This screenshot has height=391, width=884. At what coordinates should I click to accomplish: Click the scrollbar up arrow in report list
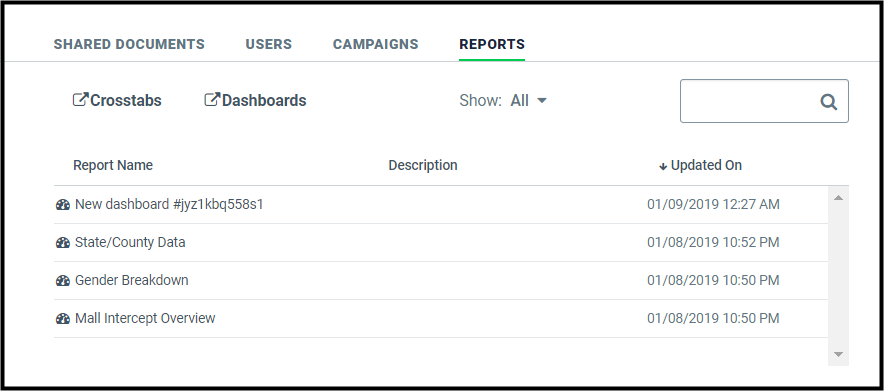tap(838, 198)
